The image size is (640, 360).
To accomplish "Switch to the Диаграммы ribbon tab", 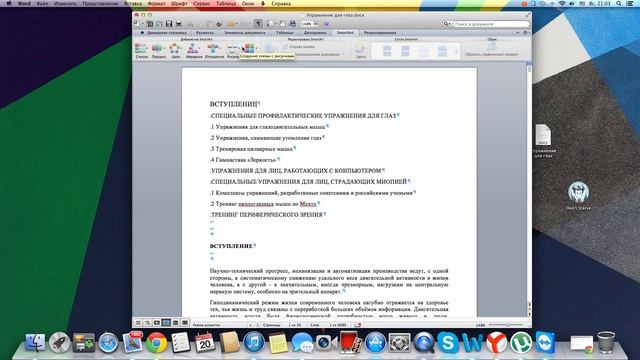I will pos(315,33).
